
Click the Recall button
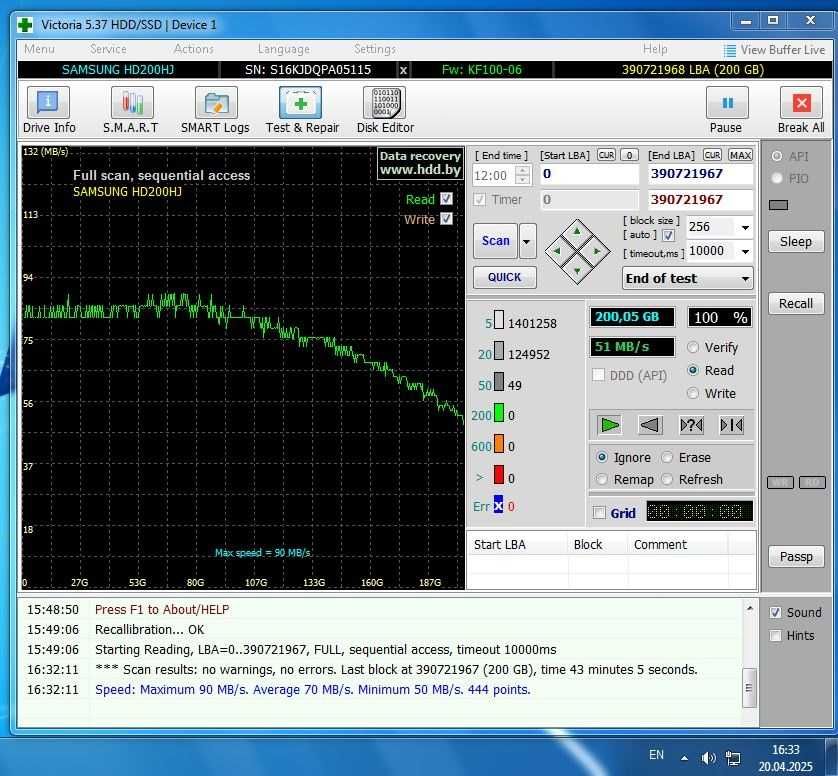(x=796, y=304)
